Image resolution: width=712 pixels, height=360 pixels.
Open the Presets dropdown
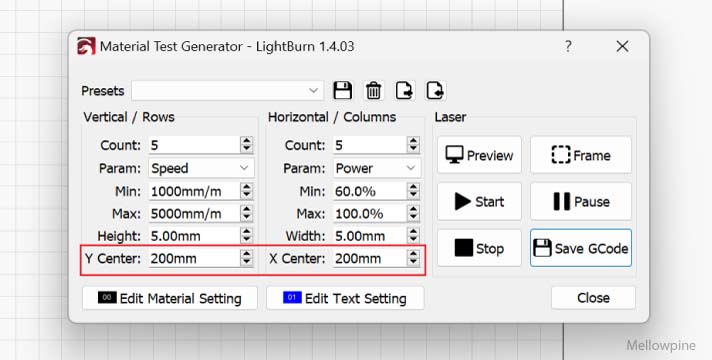point(227,91)
